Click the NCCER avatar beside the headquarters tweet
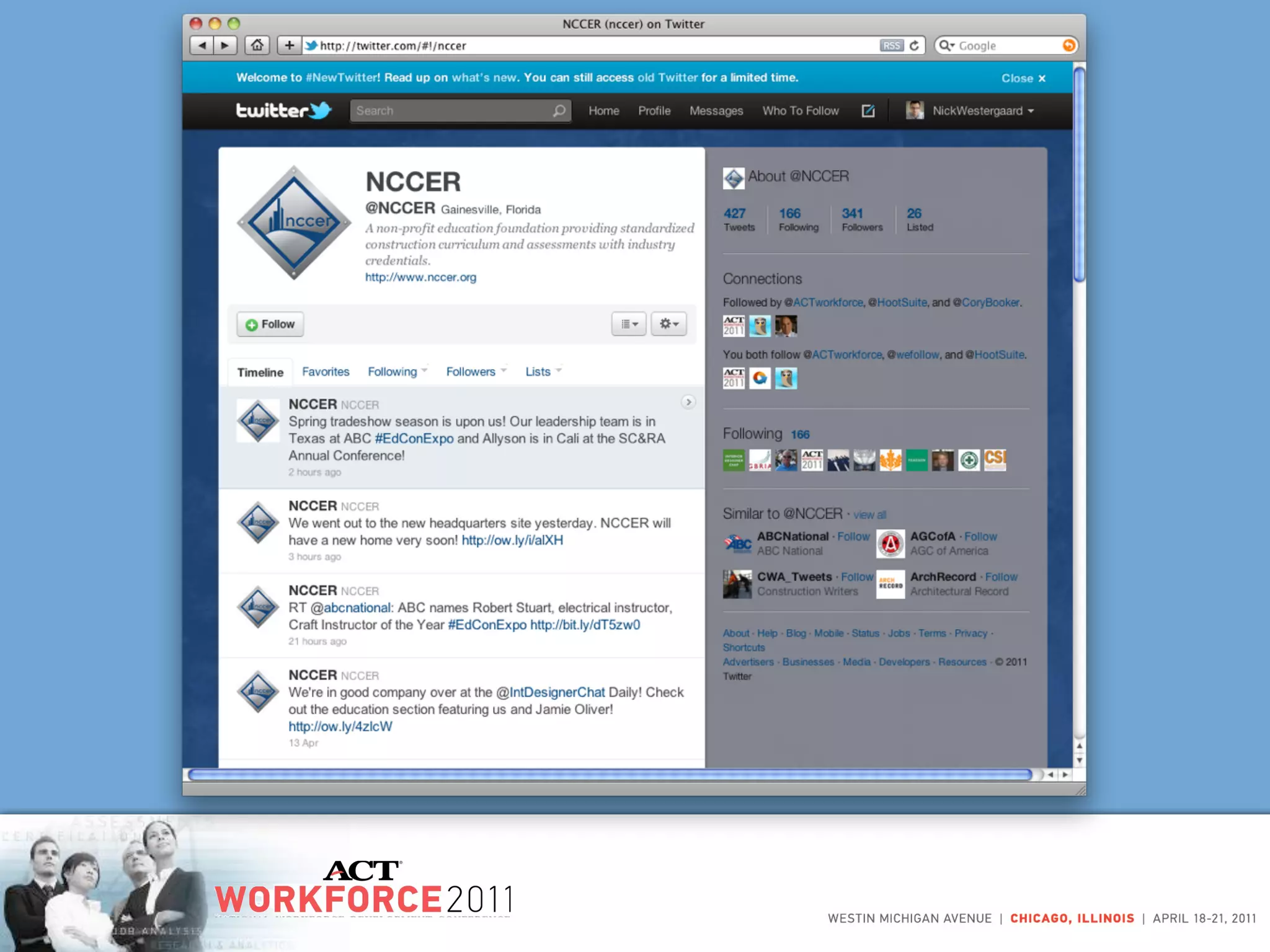This screenshot has width=1270, height=952. (258, 522)
